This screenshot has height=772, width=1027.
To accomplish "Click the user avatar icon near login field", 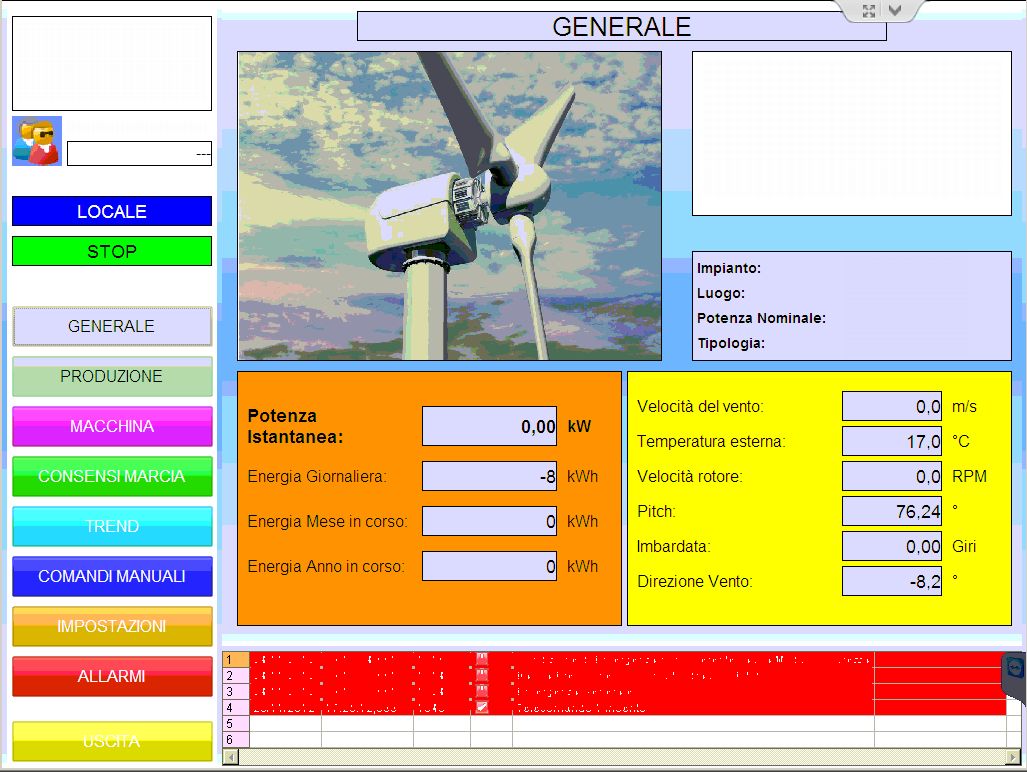I will (x=35, y=140).
